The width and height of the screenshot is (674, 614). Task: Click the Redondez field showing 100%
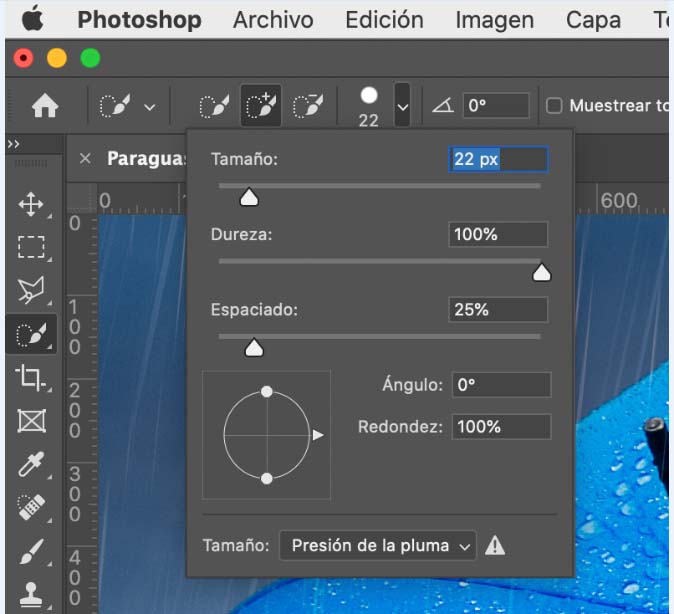pyautogui.click(x=501, y=427)
